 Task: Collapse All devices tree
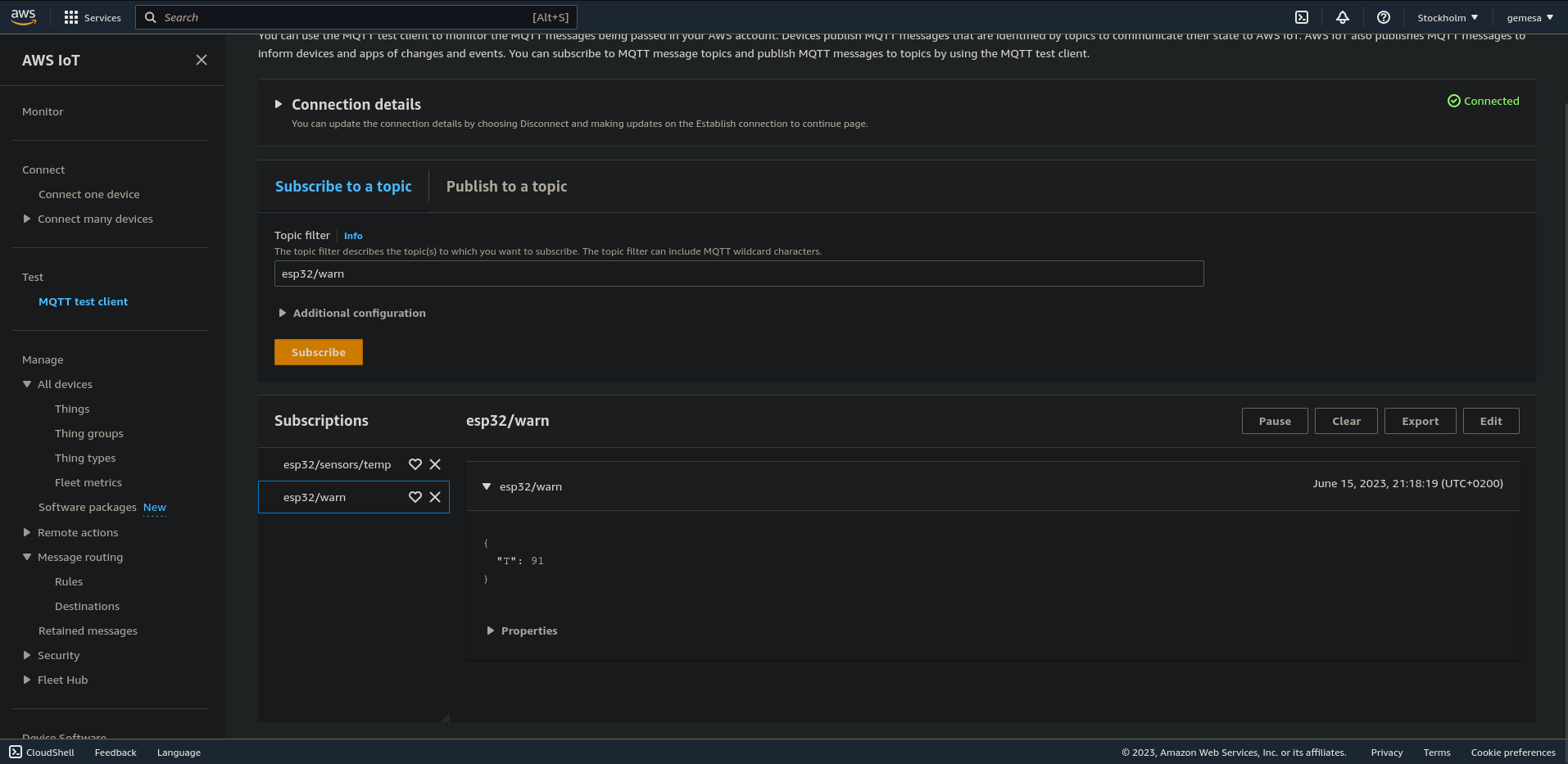27,384
